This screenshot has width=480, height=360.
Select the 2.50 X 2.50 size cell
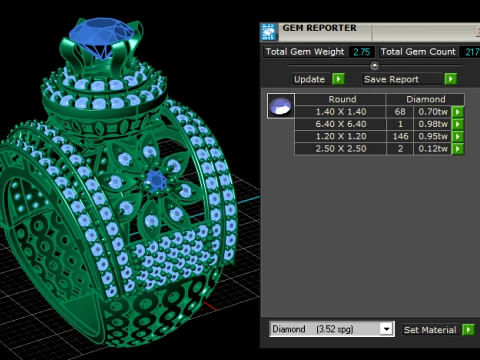pyautogui.click(x=340, y=149)
